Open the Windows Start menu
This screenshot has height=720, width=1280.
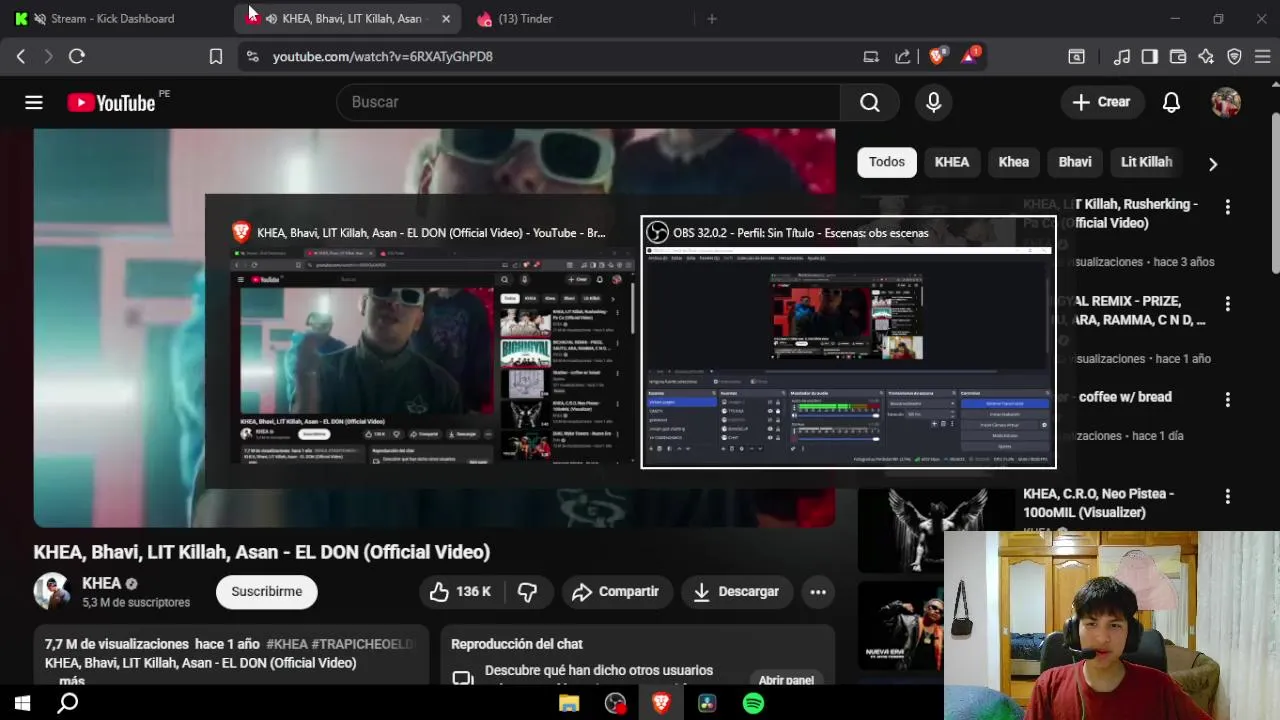pyautogui.click(x=22, y=704)
